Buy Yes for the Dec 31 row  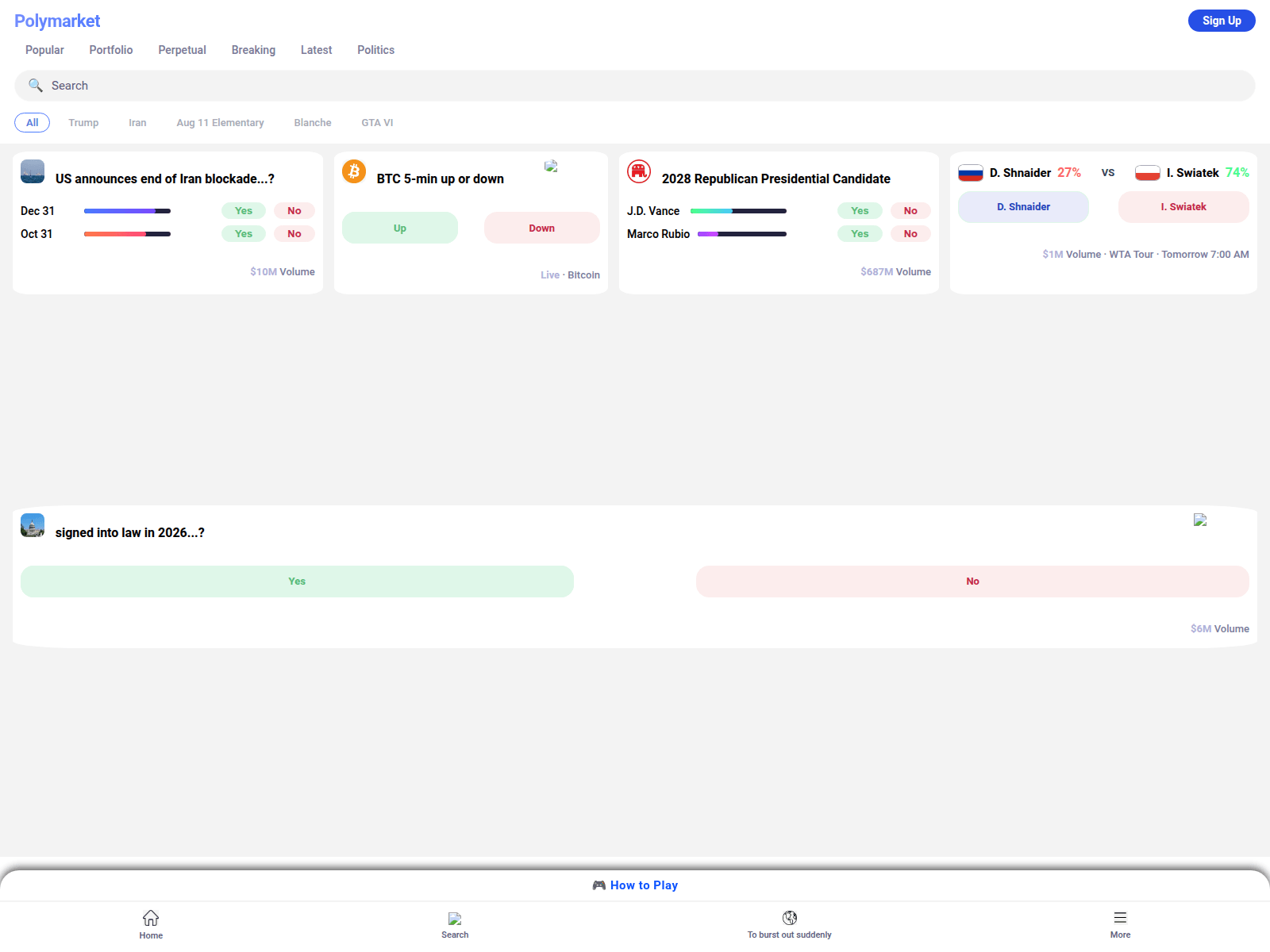click(244, 211)
